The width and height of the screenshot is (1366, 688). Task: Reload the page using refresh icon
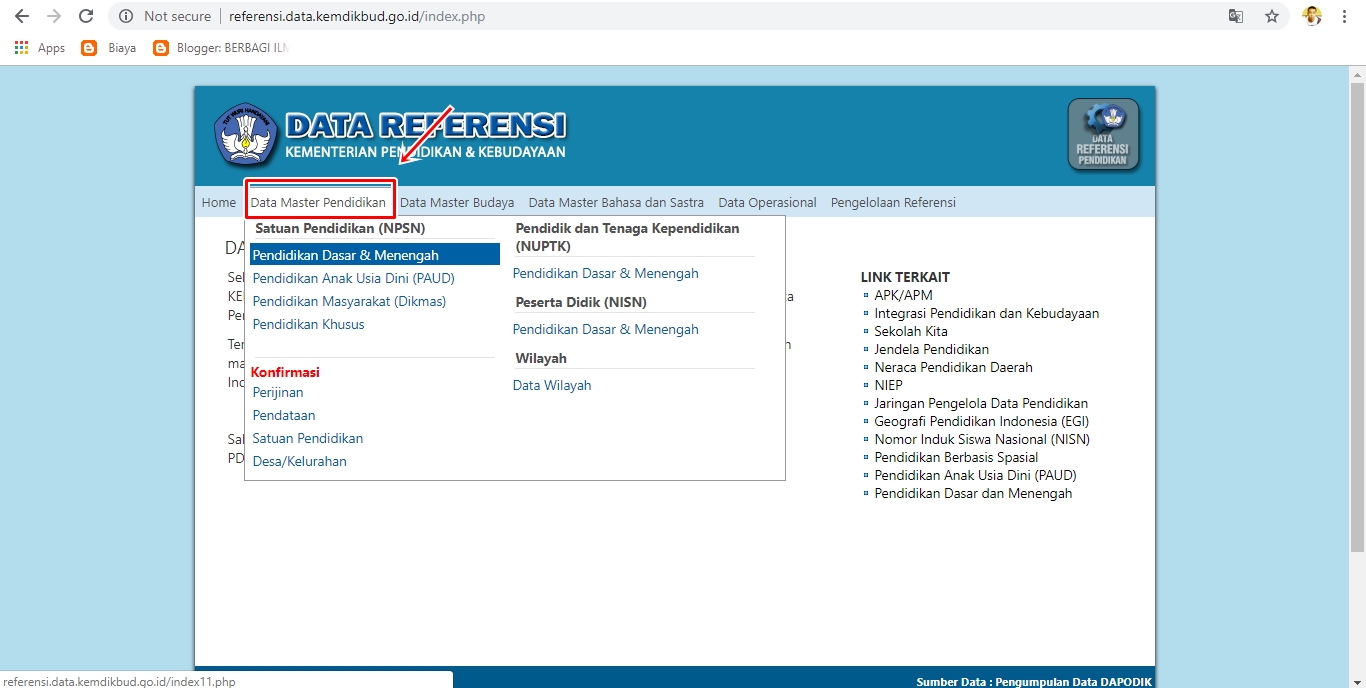coord(86,16)
